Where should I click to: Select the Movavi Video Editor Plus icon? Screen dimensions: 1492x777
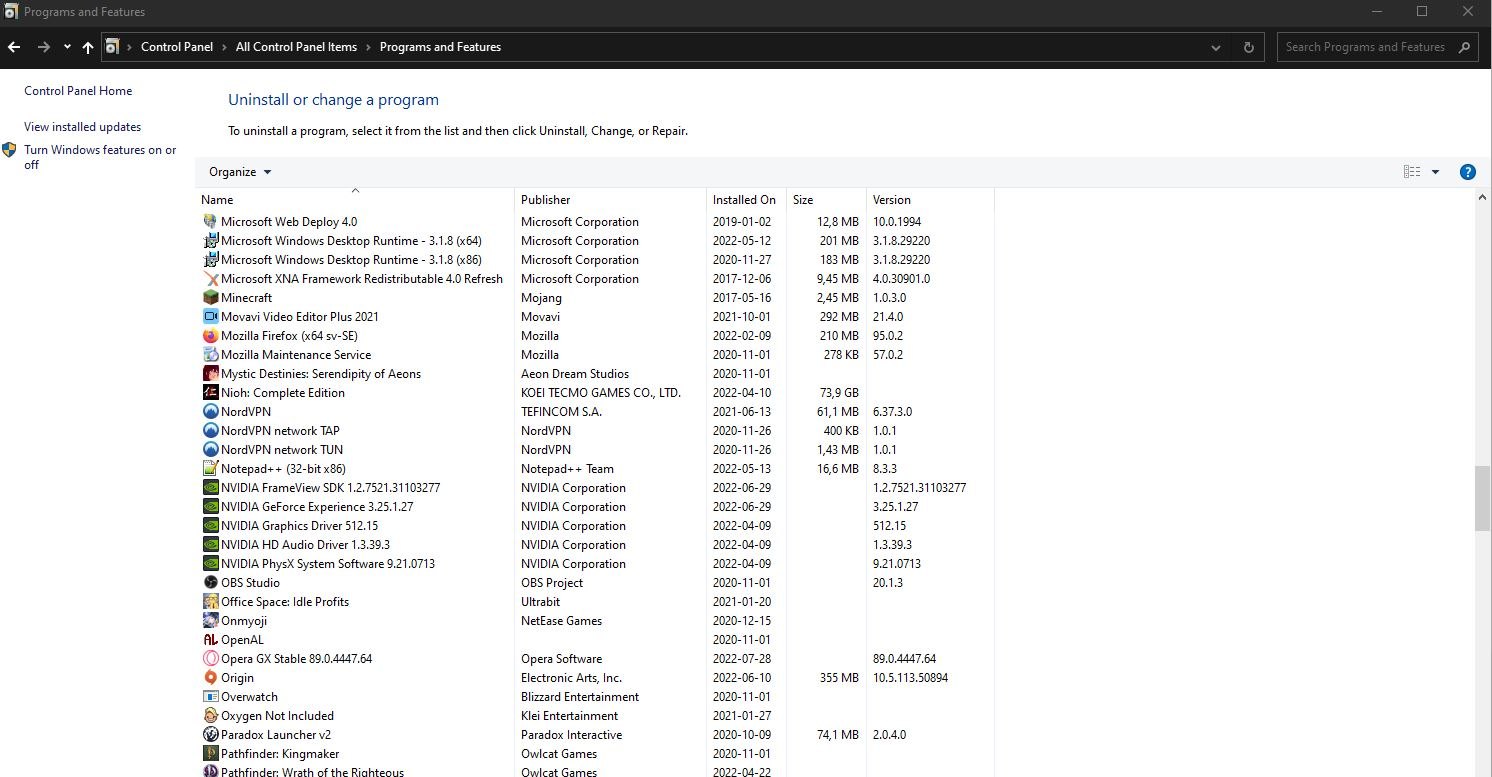tap(210, 317)
